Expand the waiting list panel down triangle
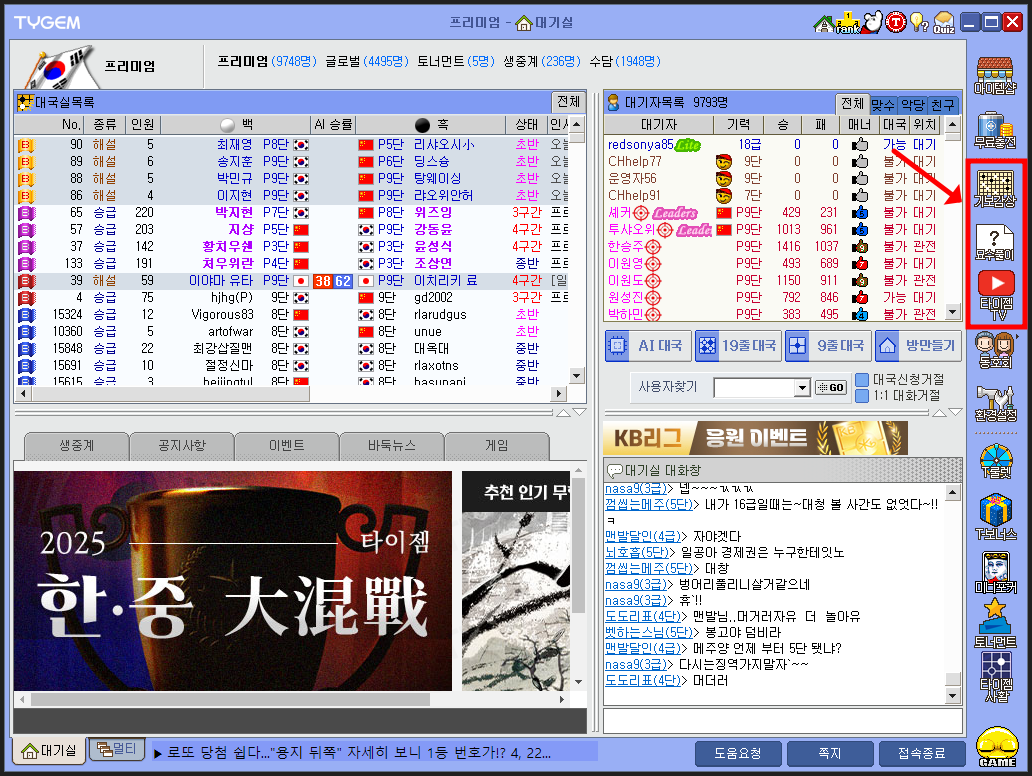1032x776 pixels. (x=956, y=413)
